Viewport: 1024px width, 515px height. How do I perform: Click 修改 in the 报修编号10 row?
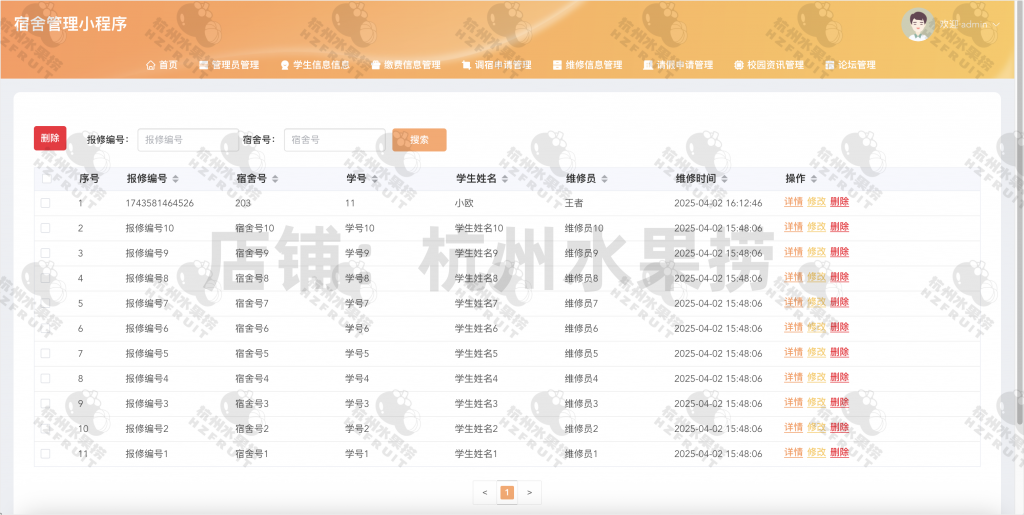pyautogui.click(x=816, y=227)
